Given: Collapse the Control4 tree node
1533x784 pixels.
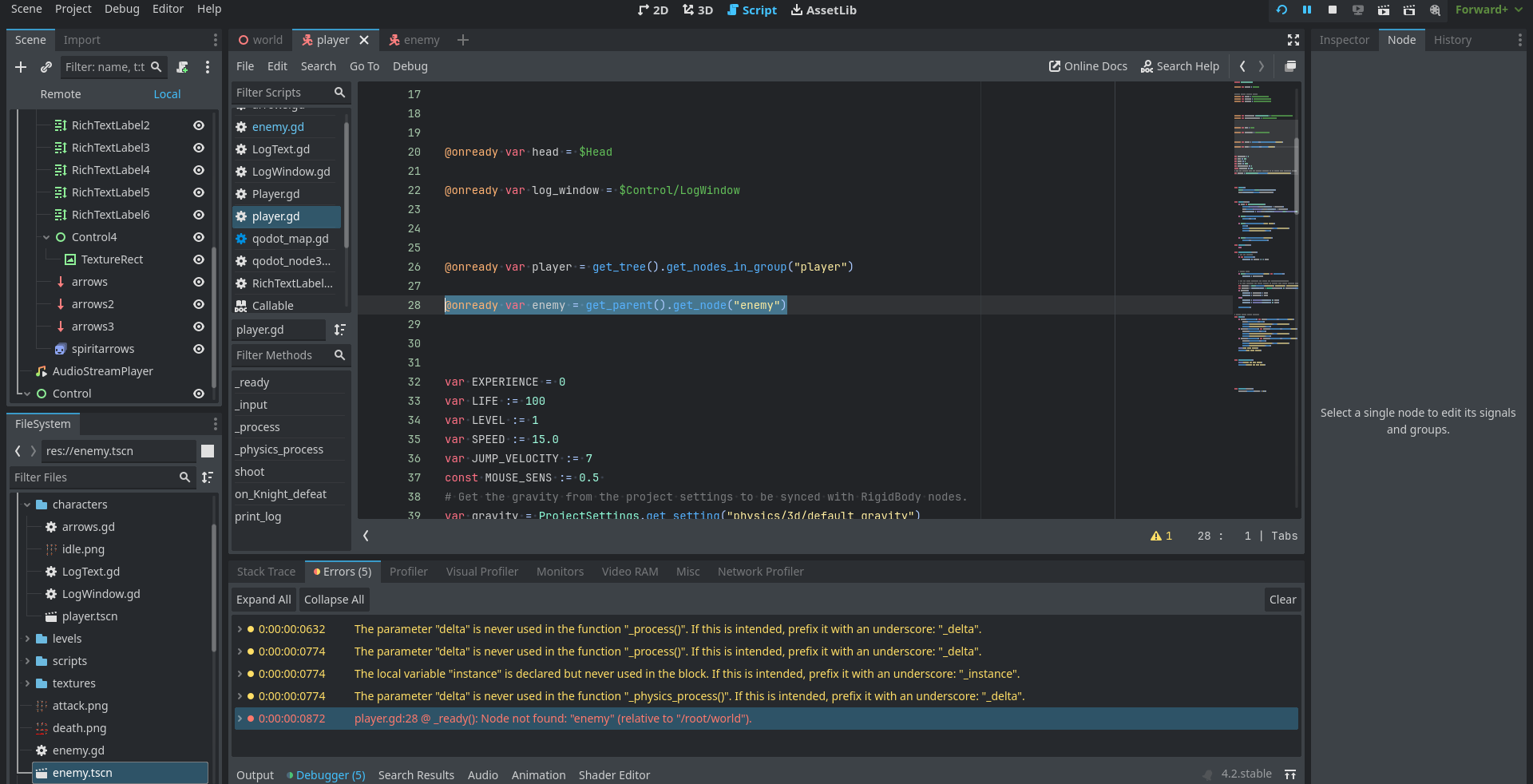Looking at the screenshot, I should (46, 237).
